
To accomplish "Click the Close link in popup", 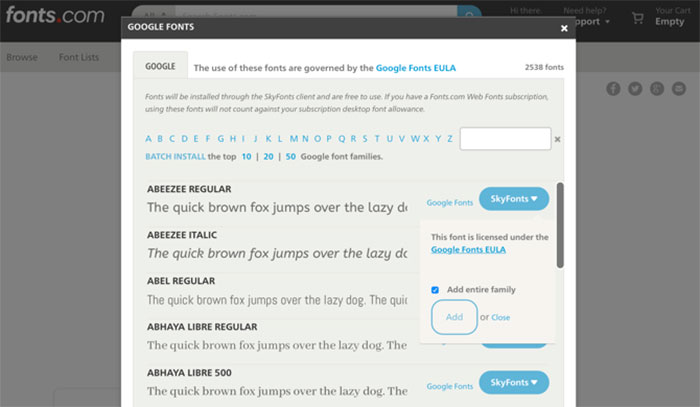I will 500,317.
